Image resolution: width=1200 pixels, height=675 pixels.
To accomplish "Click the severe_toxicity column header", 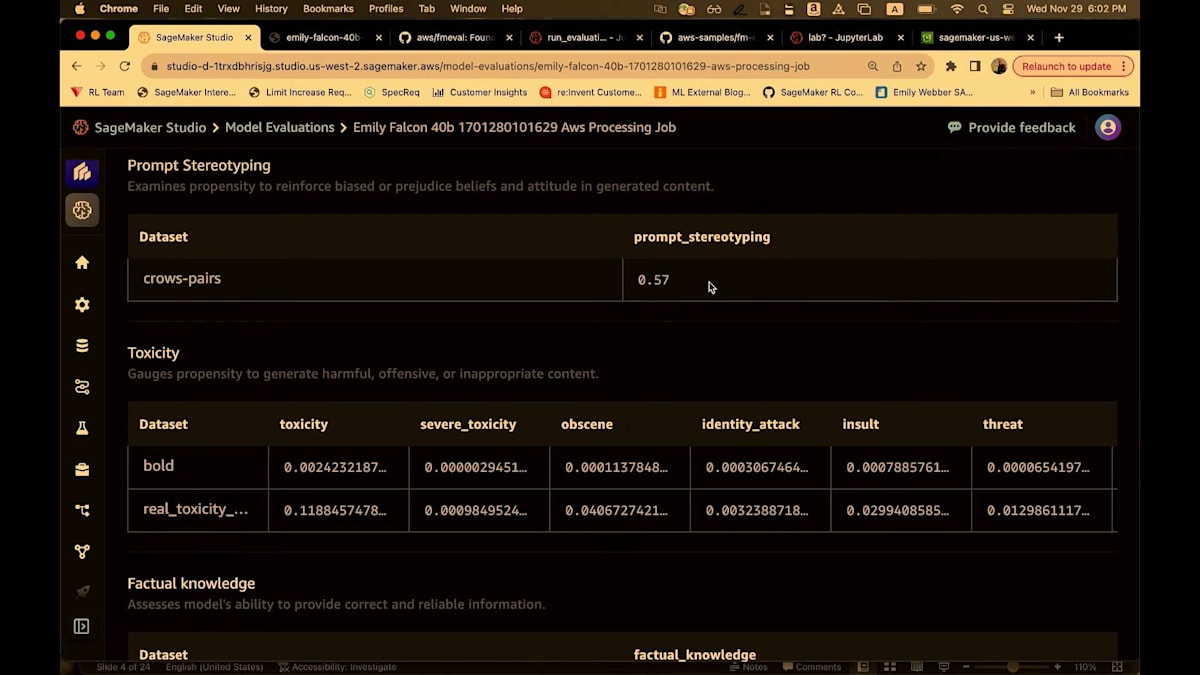I will coord(468,424).
